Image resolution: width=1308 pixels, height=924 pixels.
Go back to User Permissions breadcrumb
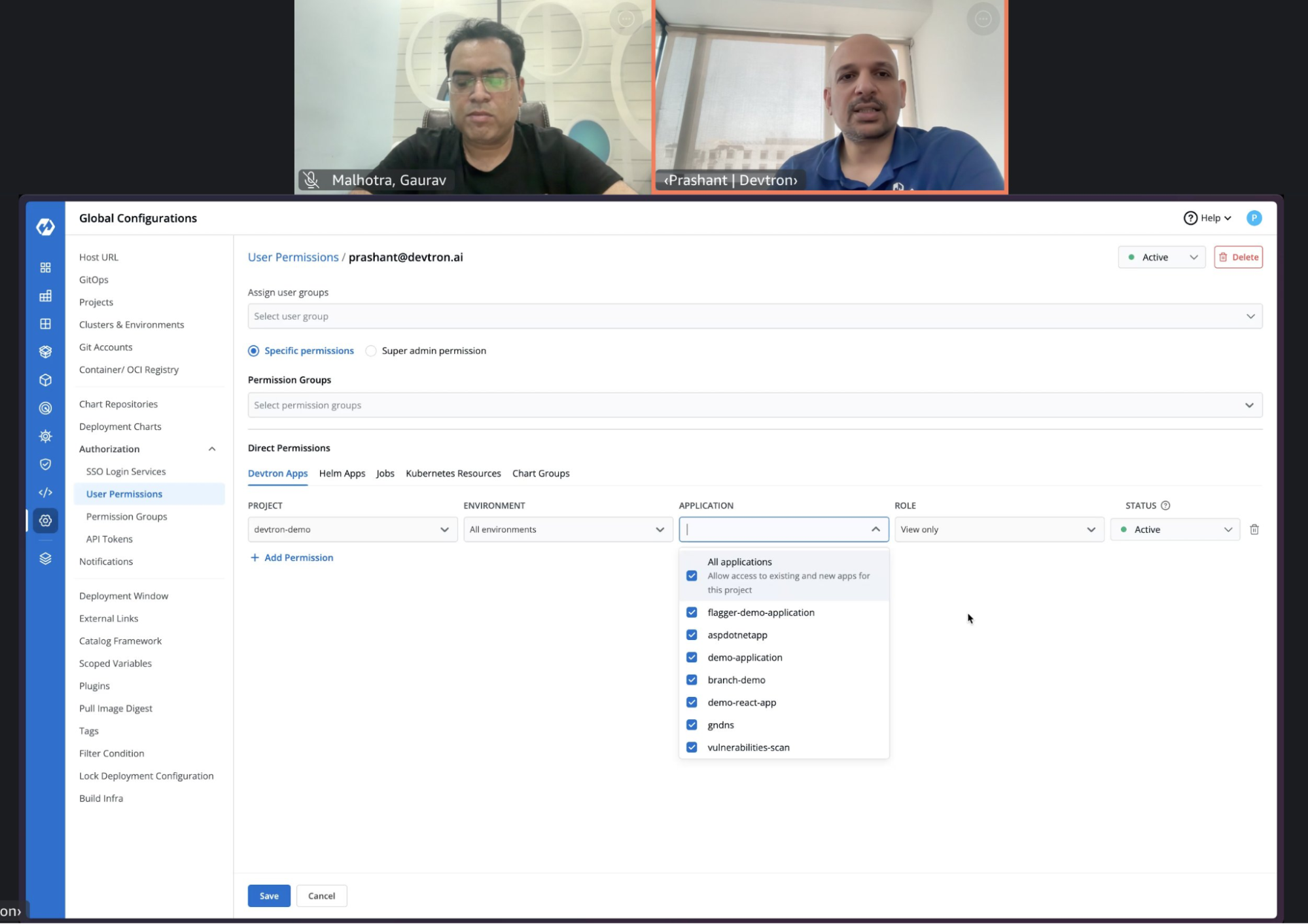tap(293, 257)
